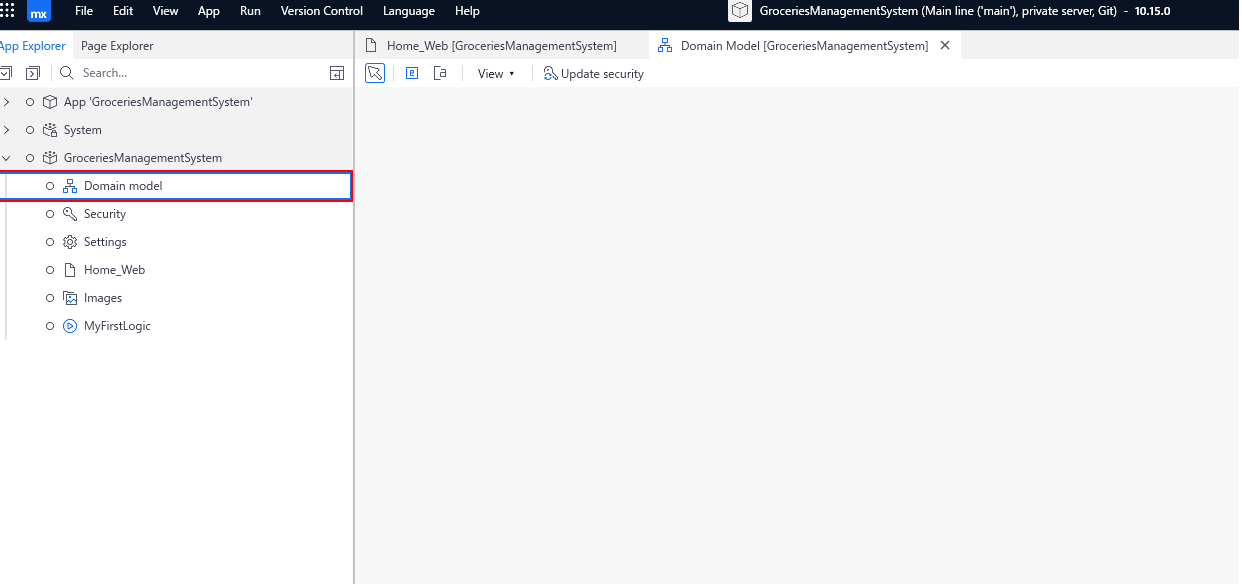Open the Run menu
This screenshot has height=586, width=1242.
250,11
